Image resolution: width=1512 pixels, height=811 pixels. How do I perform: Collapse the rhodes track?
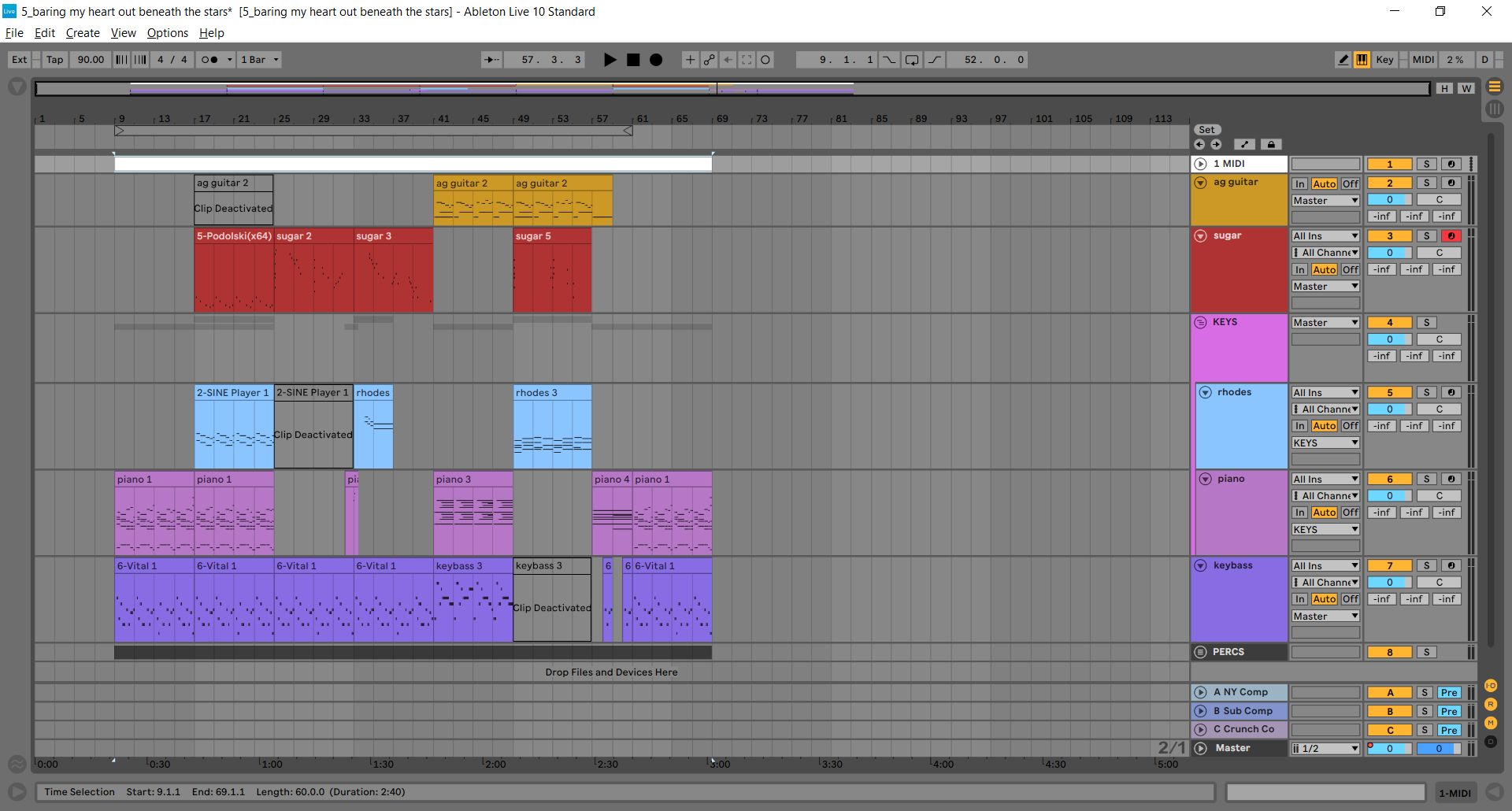click(x=1205, y=392)
